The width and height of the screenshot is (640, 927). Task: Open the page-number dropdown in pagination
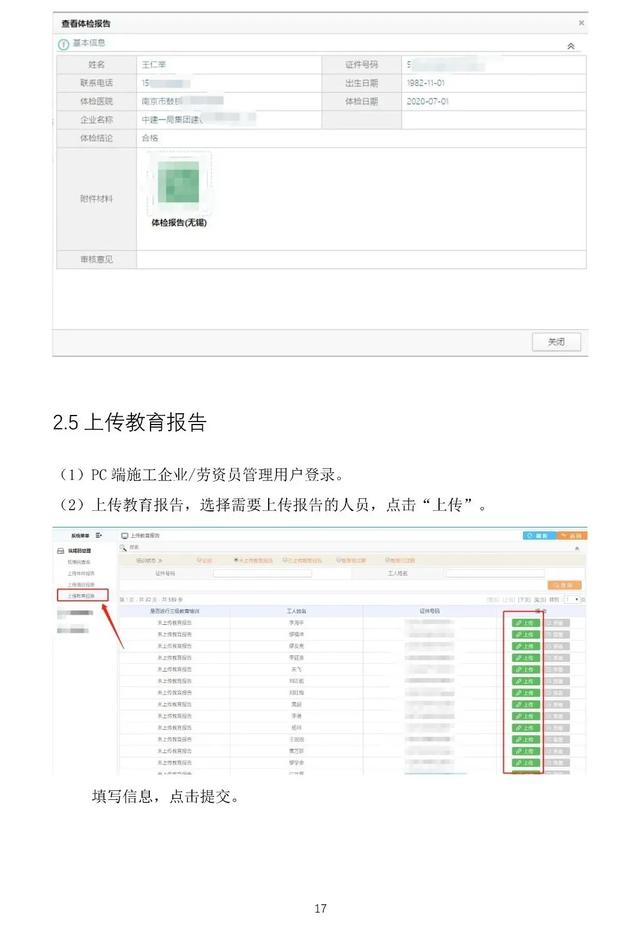572,598
